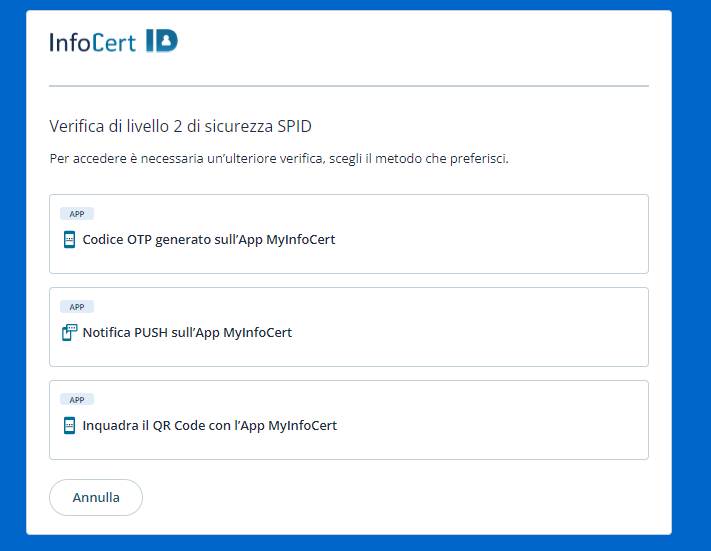Click the phone icon beside Inquadra il QR Code
This screenshot has height=551, width=711.
[69, 425]
